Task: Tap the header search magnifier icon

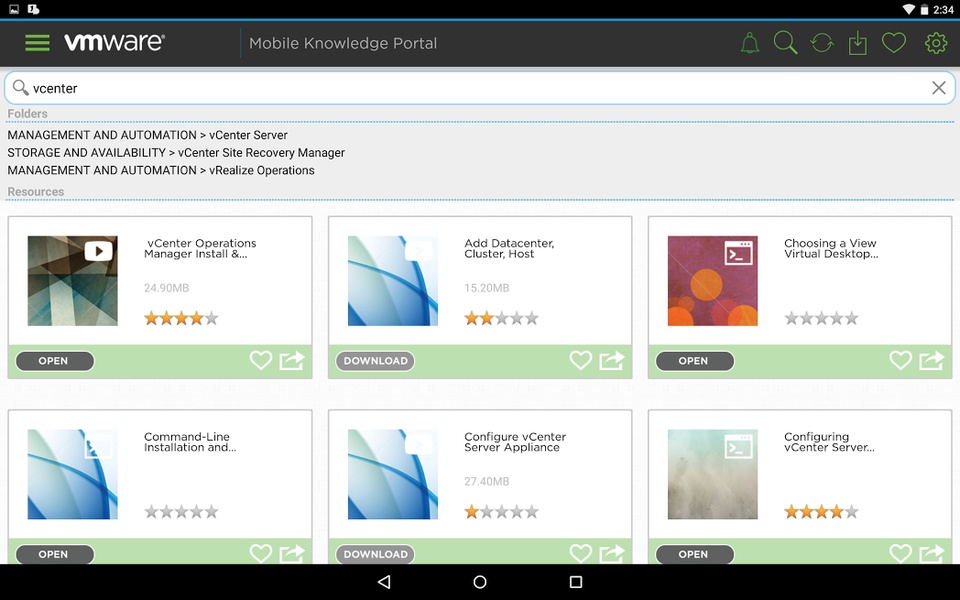Action: tap(785, 43)
